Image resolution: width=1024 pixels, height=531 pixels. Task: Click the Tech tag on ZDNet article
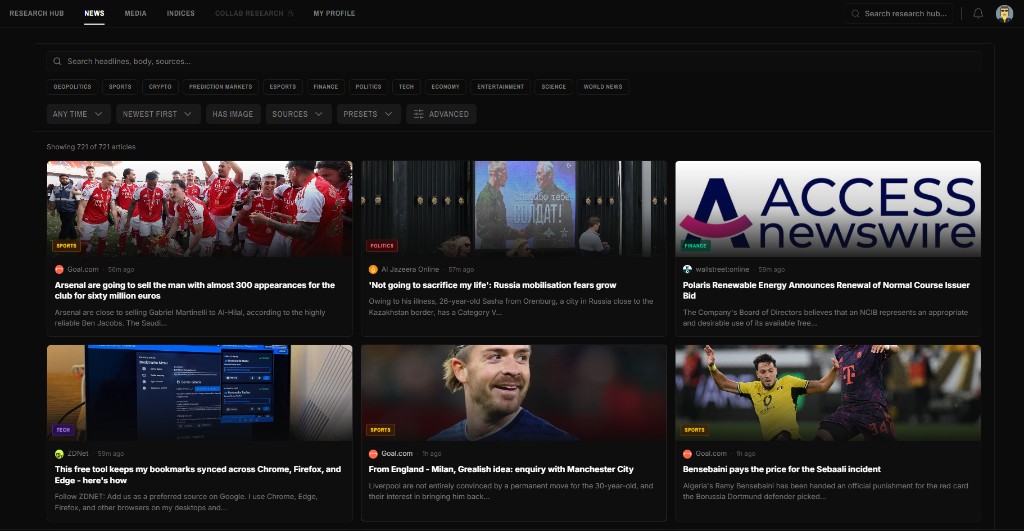point(63,430)
